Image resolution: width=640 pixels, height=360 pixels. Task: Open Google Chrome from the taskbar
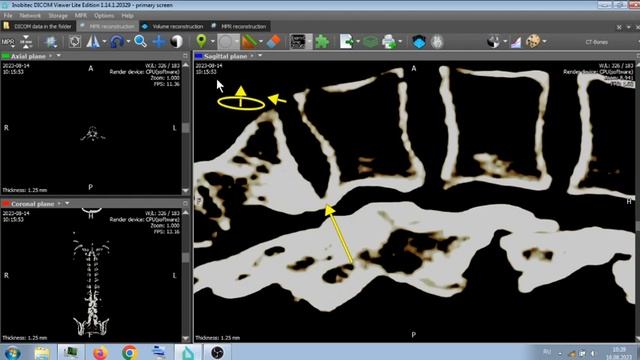click(x=130, y=352)
